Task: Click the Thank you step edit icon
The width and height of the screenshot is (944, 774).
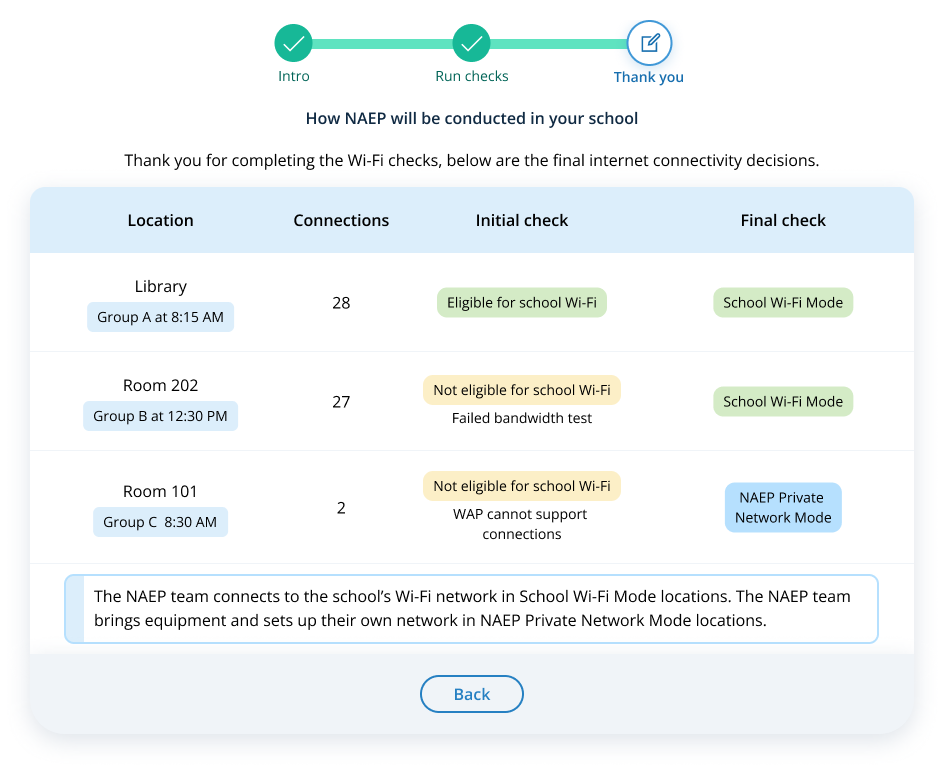Action: point(649,43)
